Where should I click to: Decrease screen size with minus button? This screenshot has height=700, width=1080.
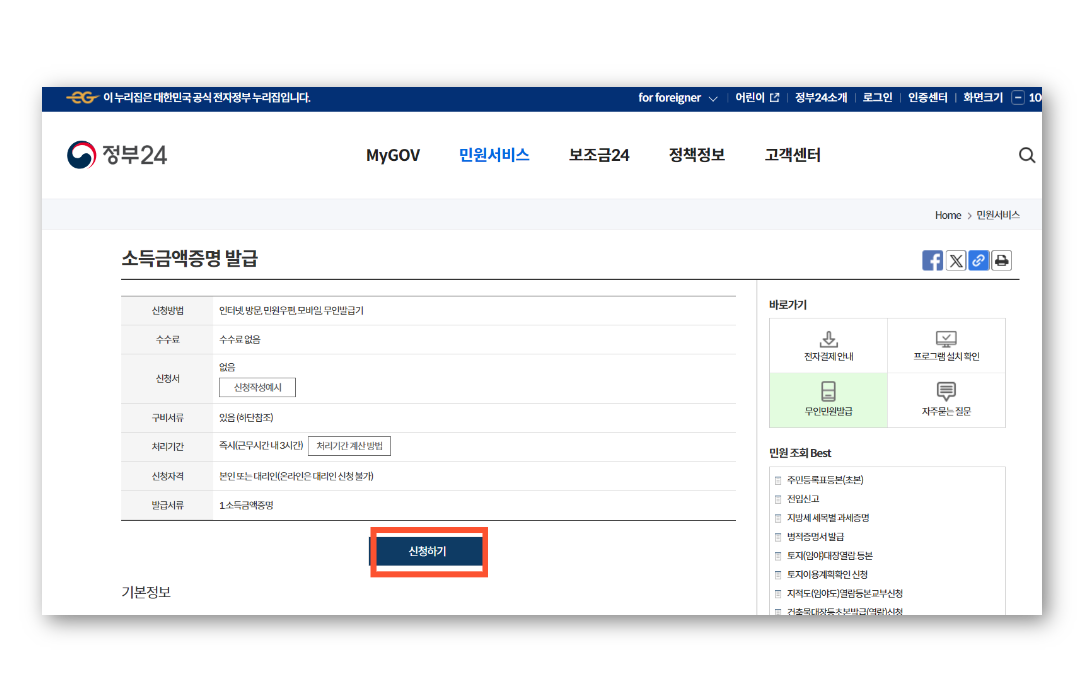pos(1018,98)
